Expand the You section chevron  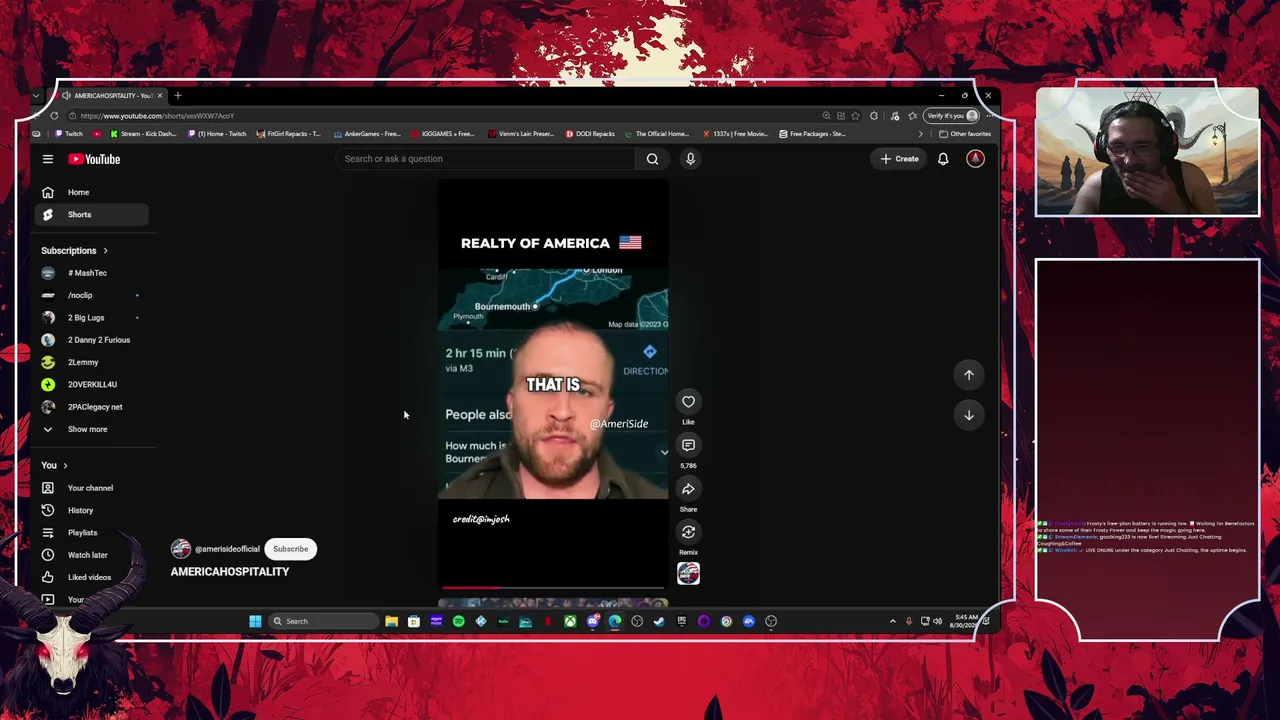pyautogui.click(x=66, y=466)
